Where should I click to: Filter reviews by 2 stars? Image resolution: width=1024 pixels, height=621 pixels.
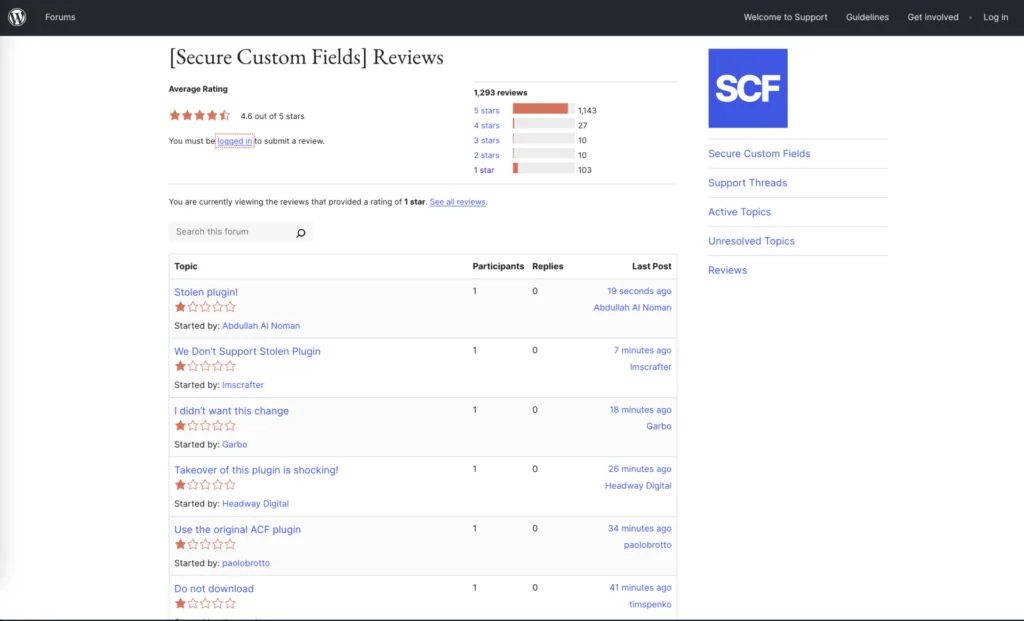[x=487, y=155]
